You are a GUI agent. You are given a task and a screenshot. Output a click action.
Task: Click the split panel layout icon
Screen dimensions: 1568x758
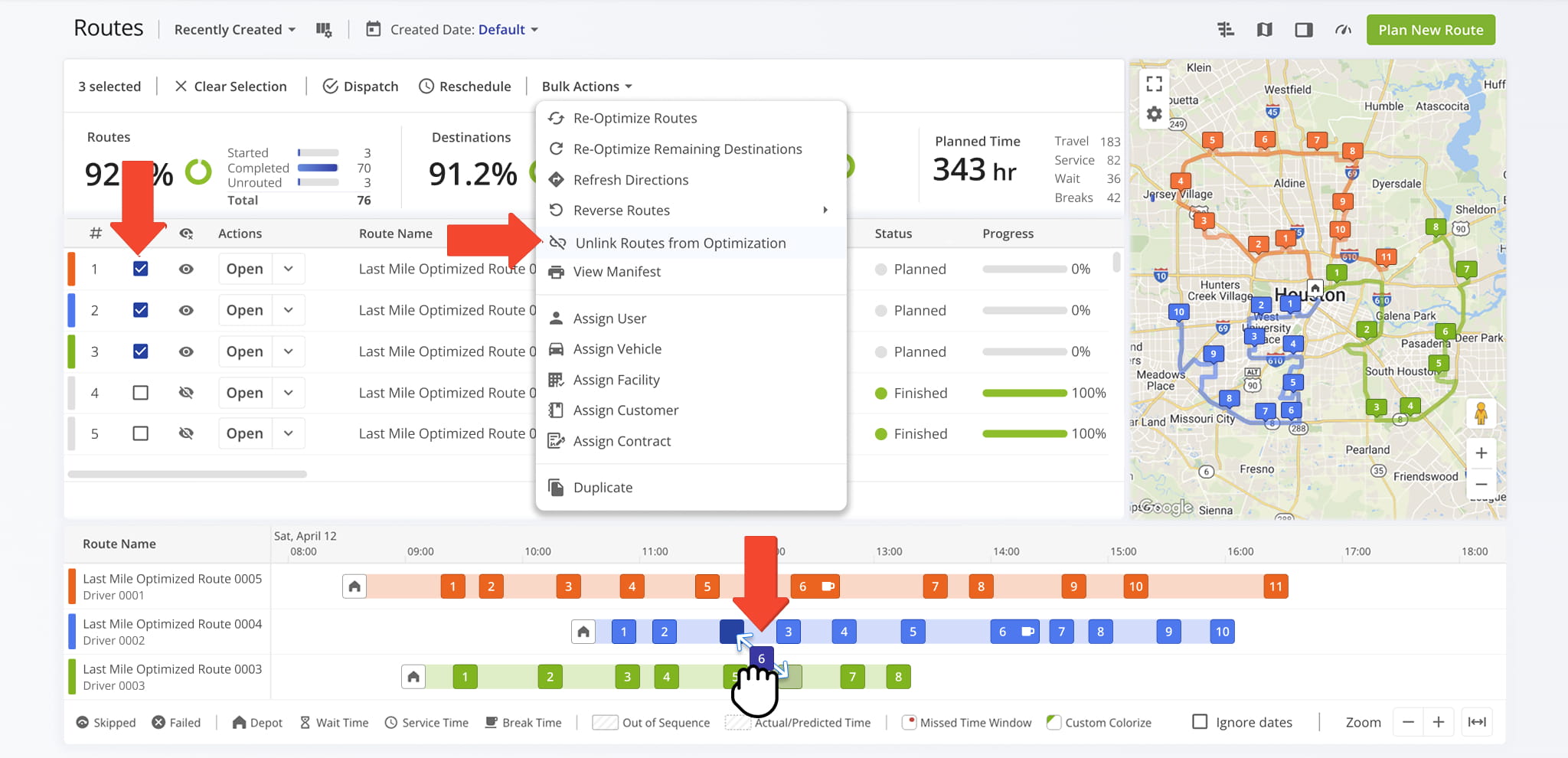(x=1304, y=30)
